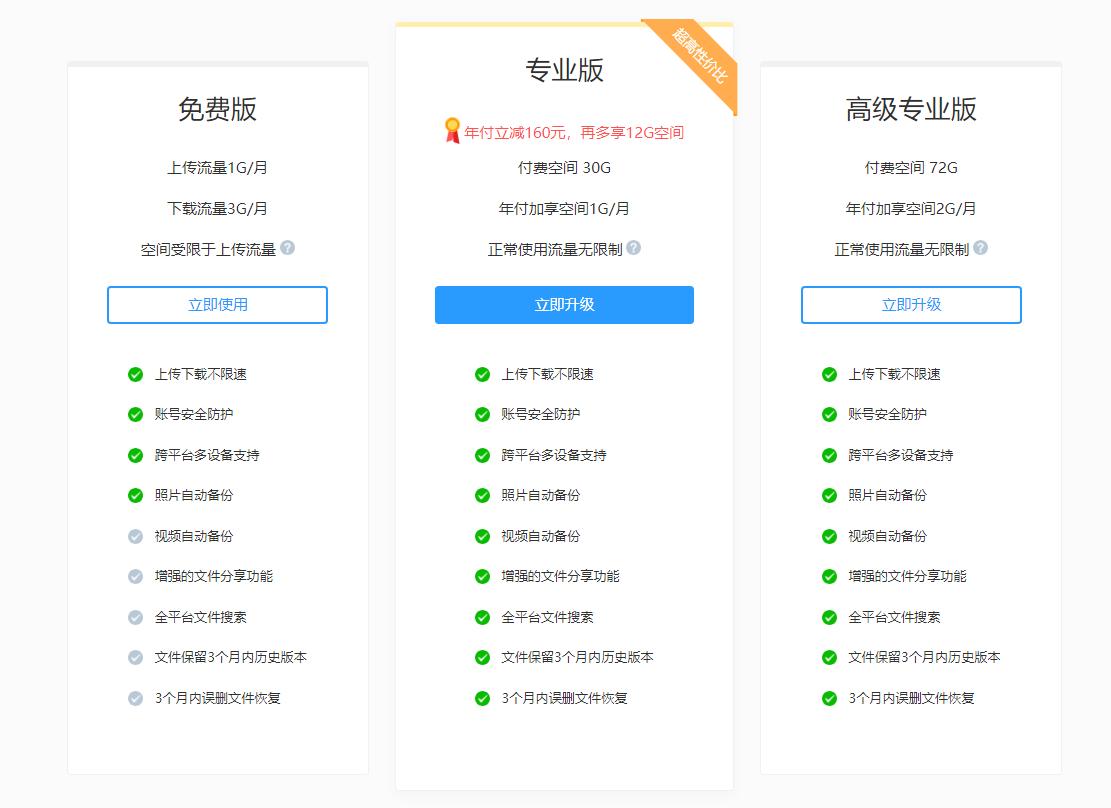This screenshot has height=808, width=1111.
Task: Click the checkmark beside 照片自动备份 in 专业版
Action: pyautogui.click(x=482, y=495)
